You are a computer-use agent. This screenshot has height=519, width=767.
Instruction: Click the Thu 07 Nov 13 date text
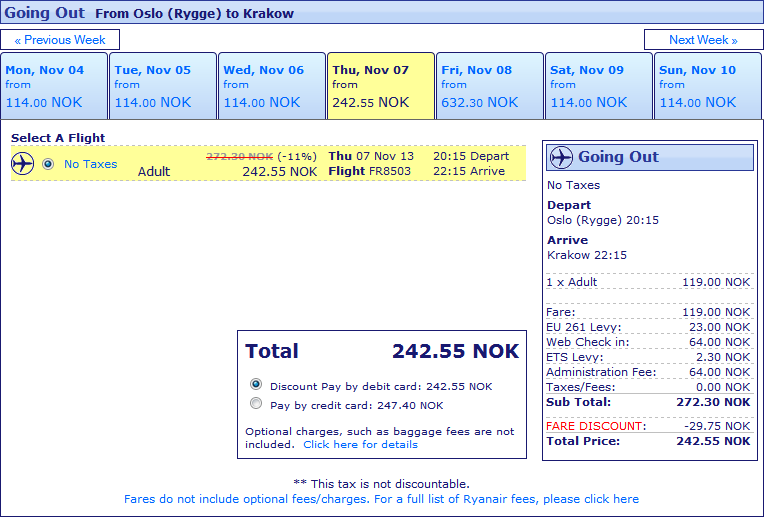click(x=371, y=156)
